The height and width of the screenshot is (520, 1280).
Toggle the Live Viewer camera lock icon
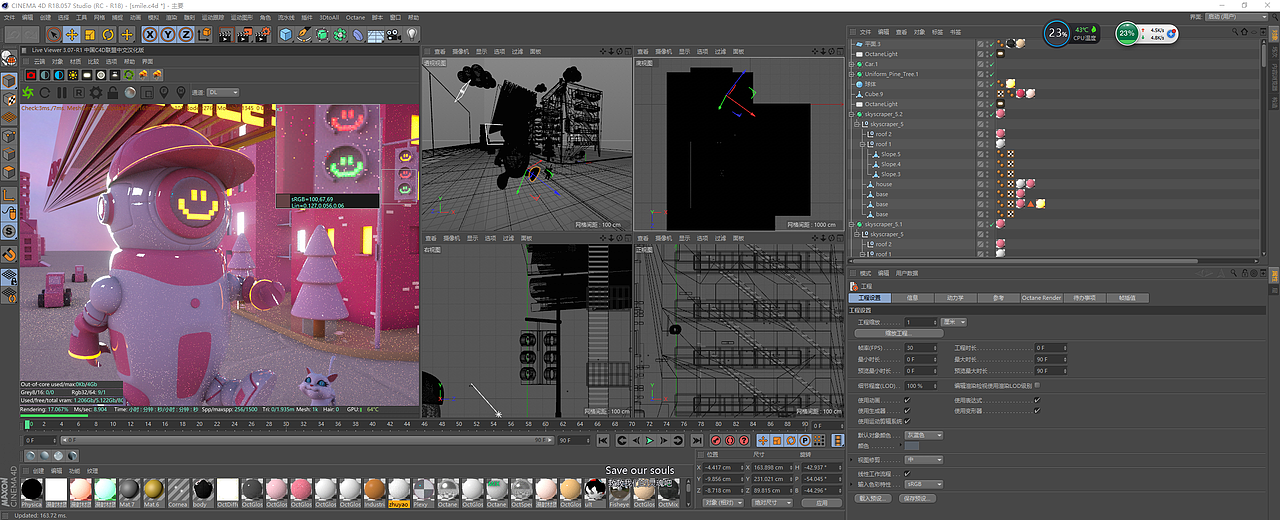coord(114,92)
